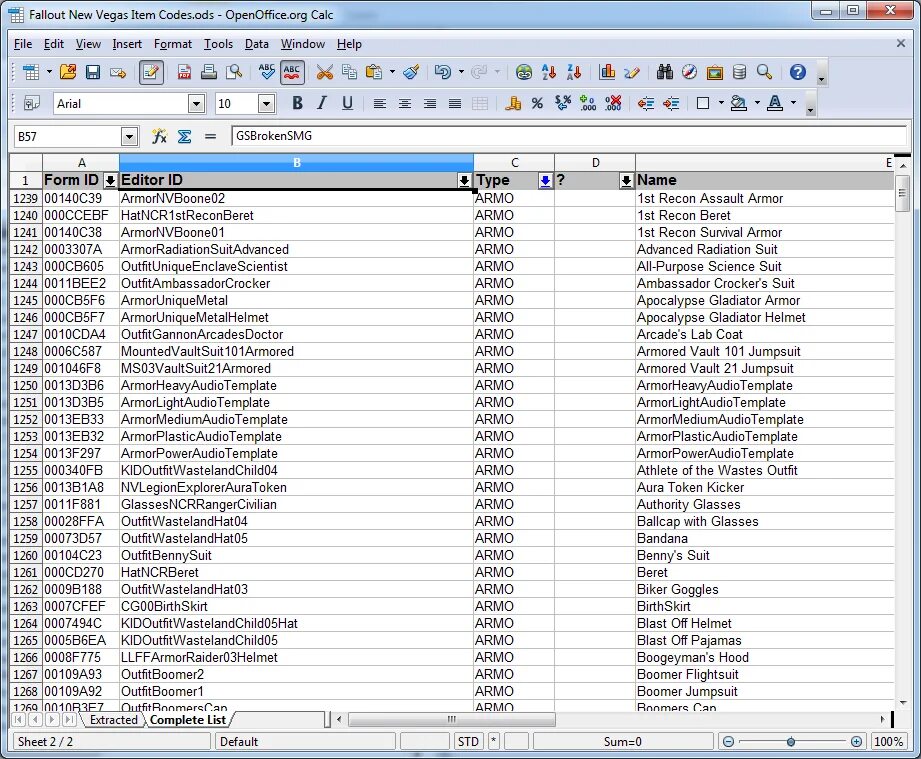
Task: Export directly as PDF
Action: click(184, 72)
